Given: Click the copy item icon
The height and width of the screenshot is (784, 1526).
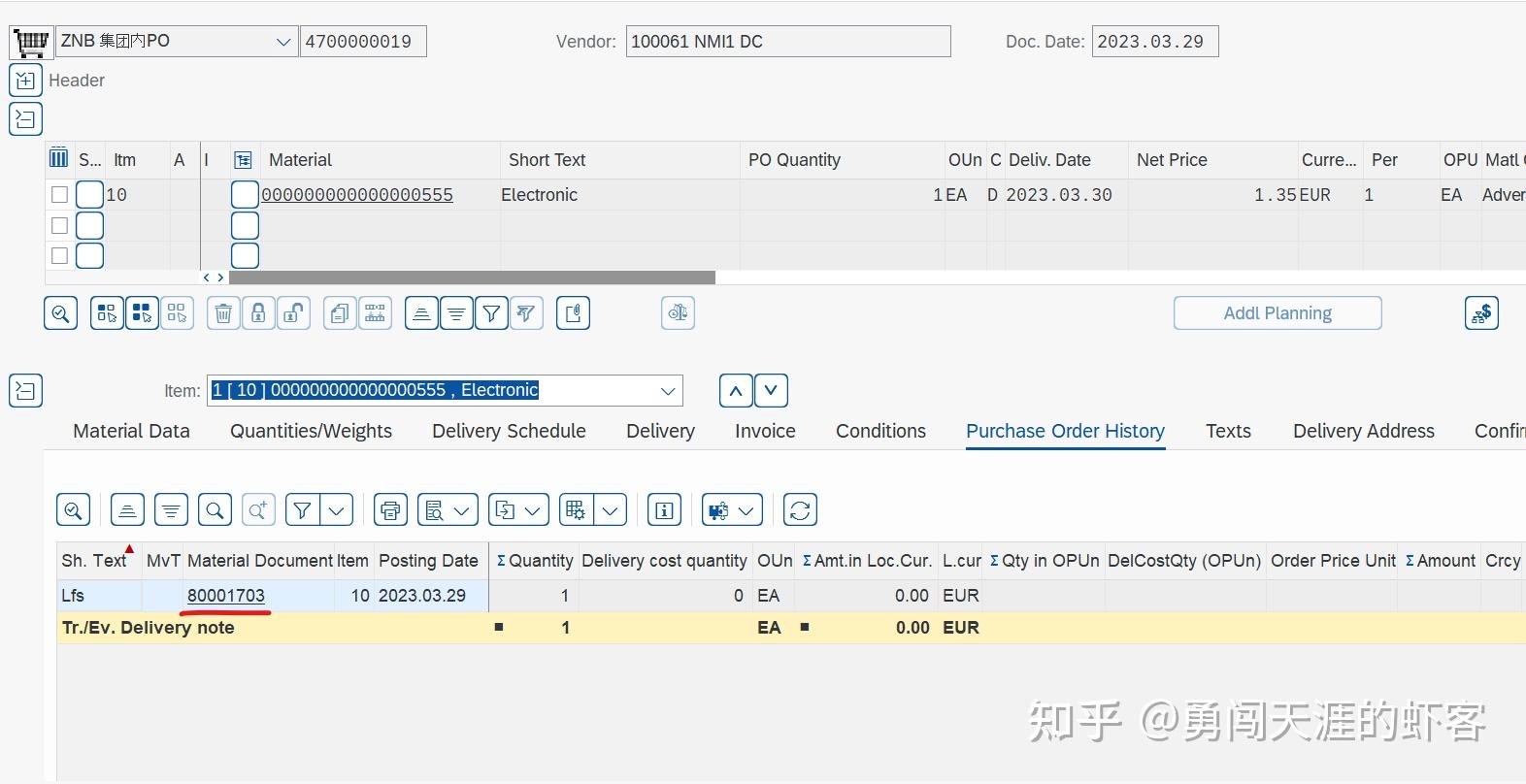Looking at the screenshot, I should pyautogui.click(x=340, y=313).
